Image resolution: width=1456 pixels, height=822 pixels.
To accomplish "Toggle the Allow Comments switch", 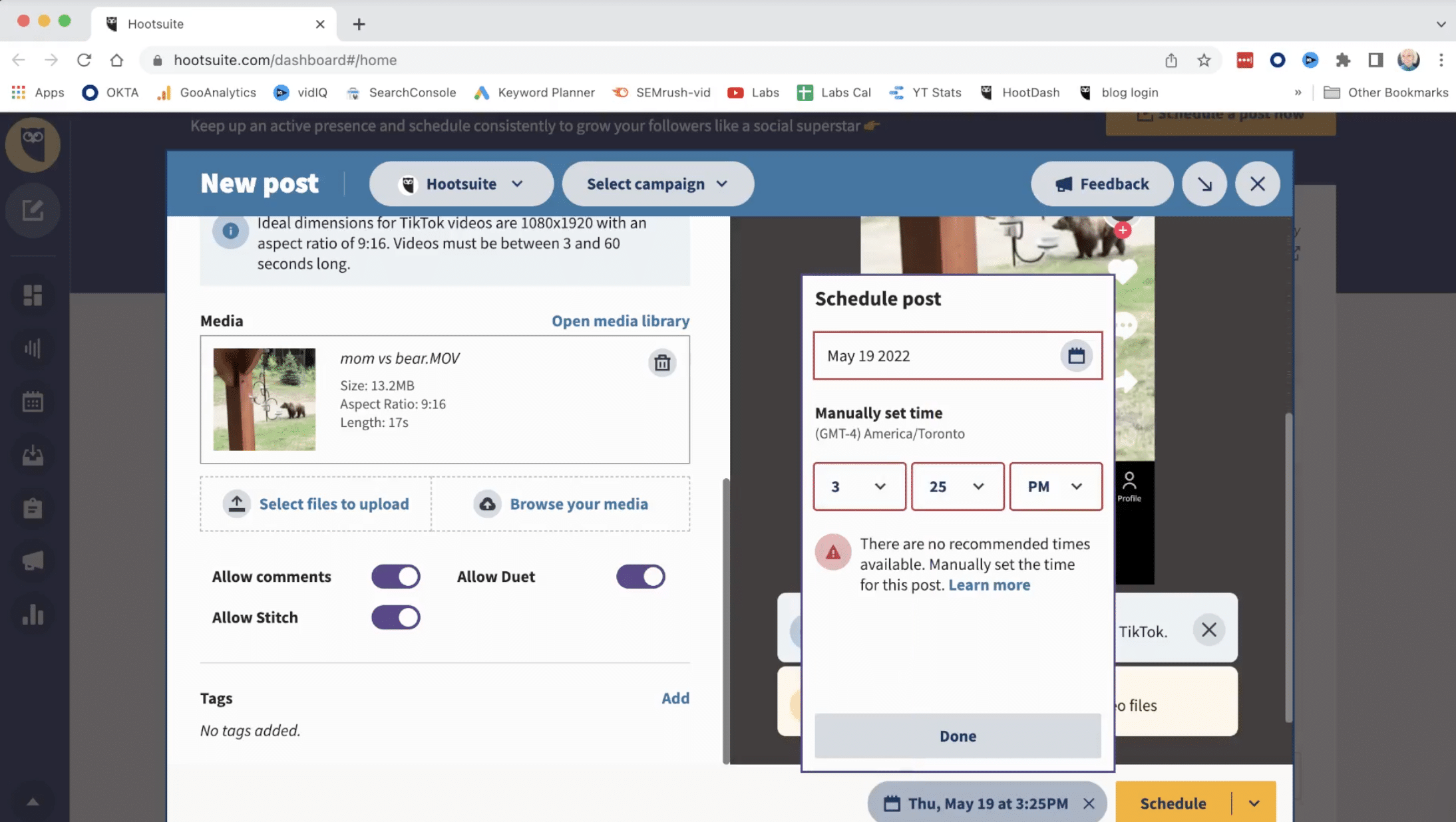I will click(395, 575).
